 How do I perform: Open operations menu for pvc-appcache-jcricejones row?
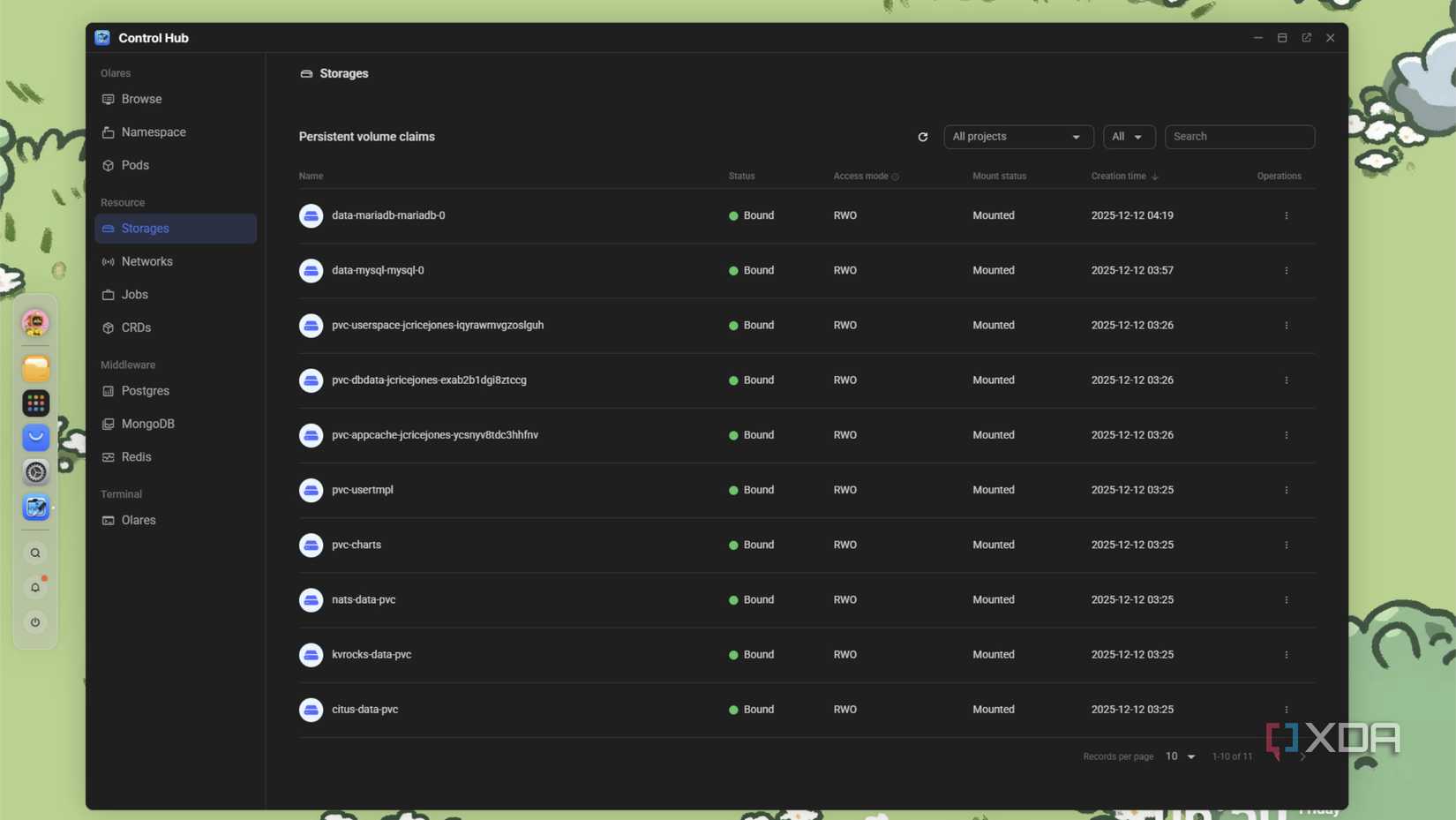click(1286, 435)
